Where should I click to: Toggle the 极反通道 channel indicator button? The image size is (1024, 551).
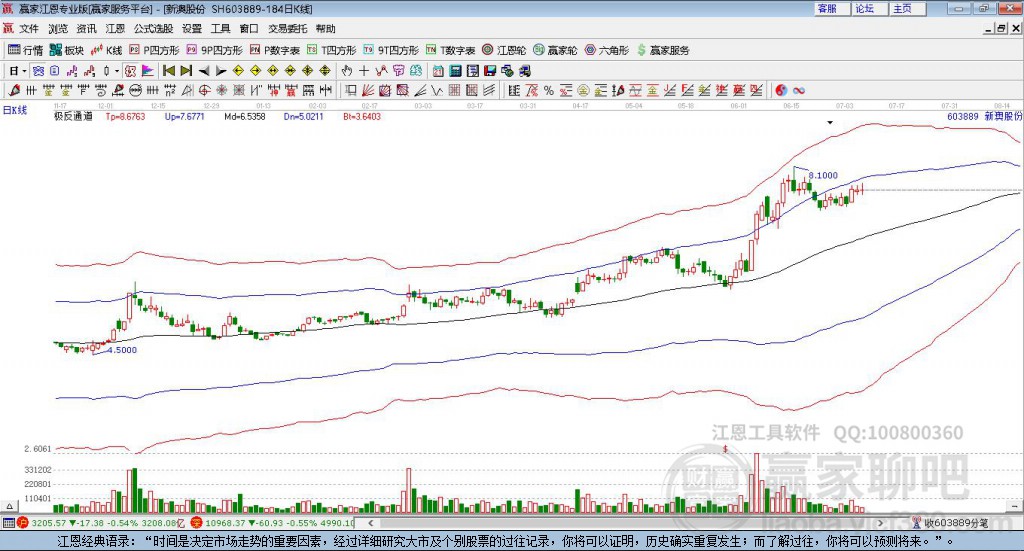(131, 71)
